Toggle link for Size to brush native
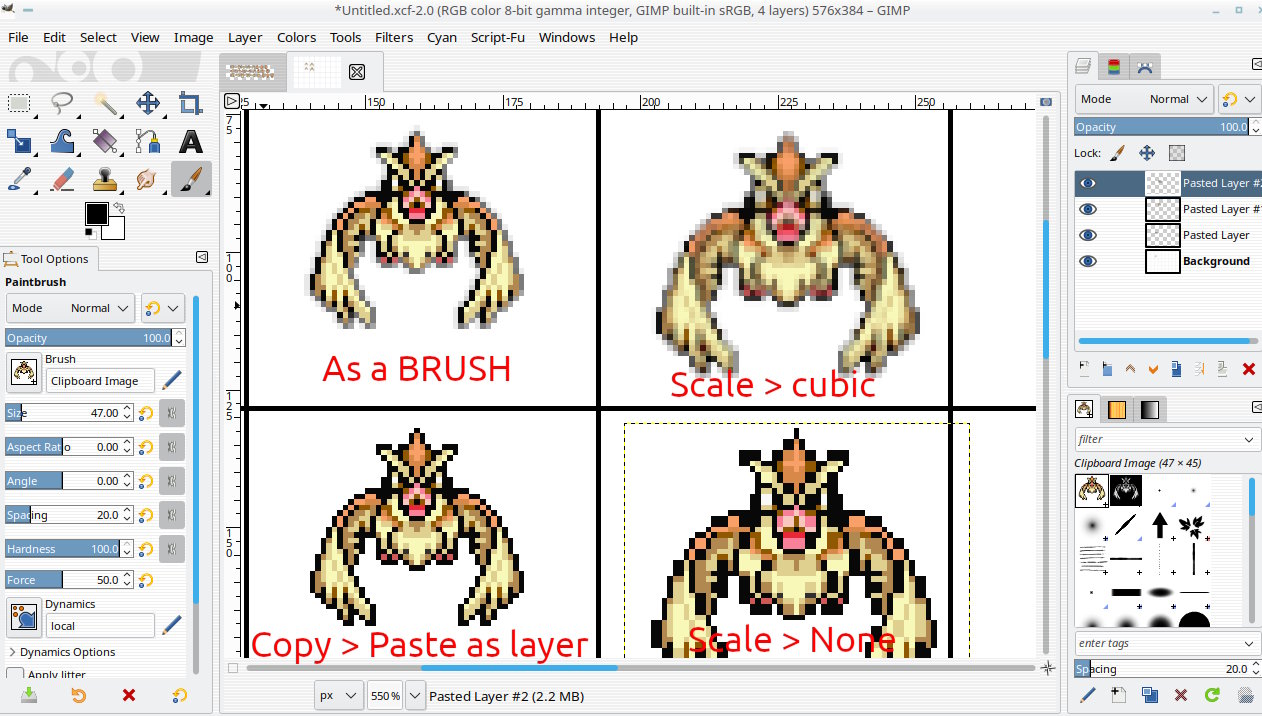The width and height of the screenshot is (1262, 716). coord(172,413)
